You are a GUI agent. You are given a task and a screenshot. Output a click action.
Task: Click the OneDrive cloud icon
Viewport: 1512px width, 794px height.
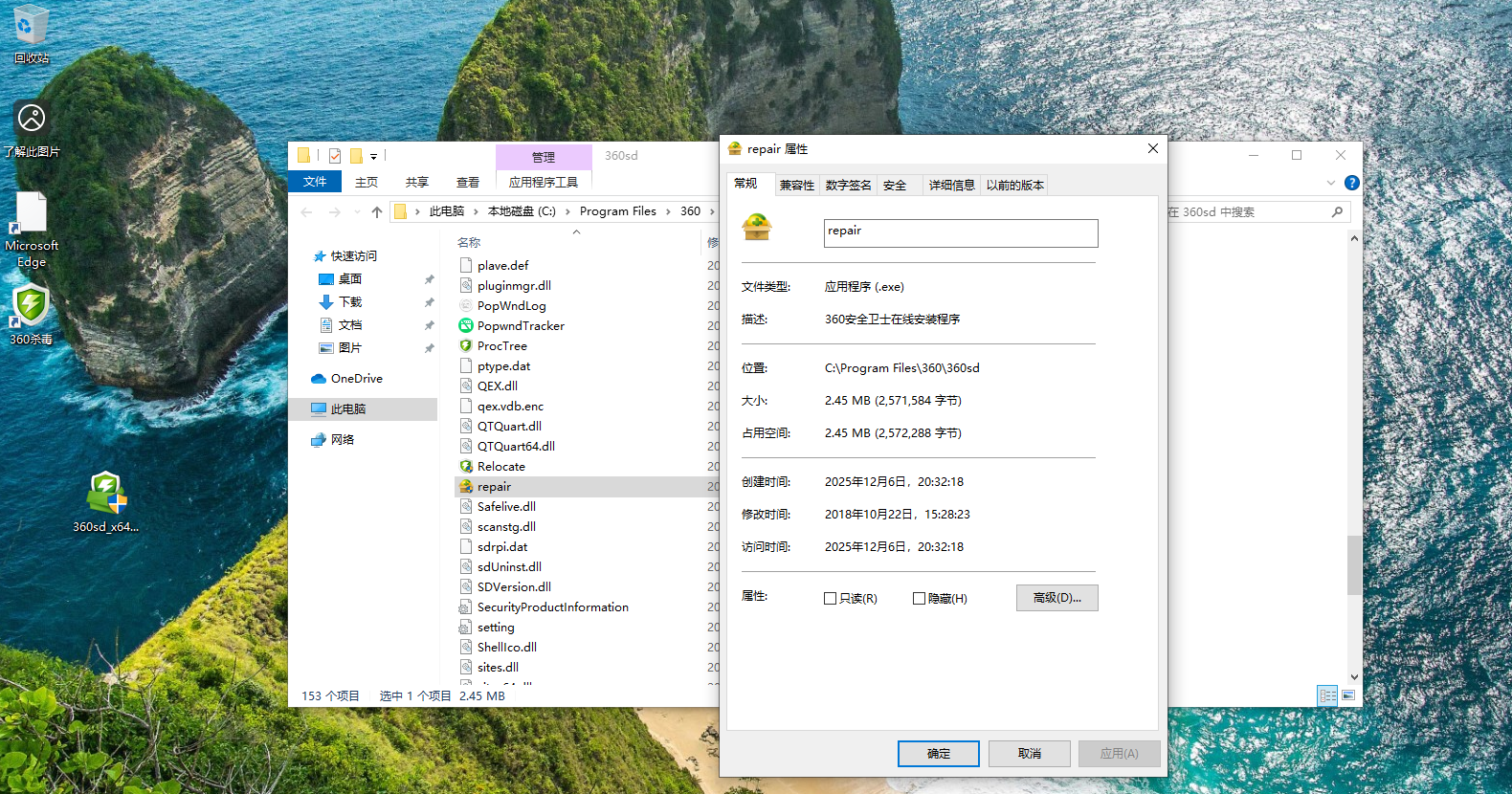pyautogui.click(x=319, y=379)
